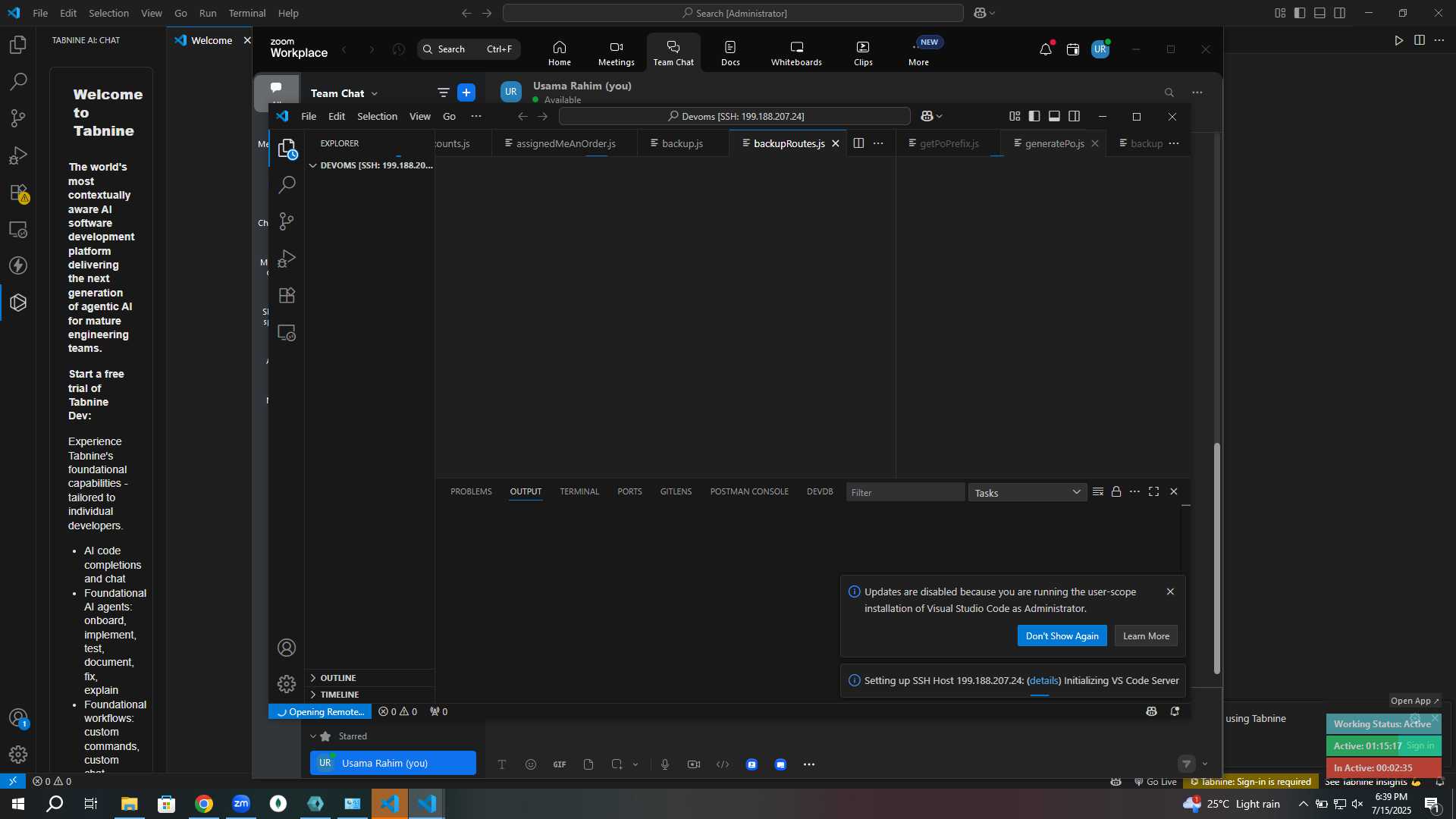
Task: Expand the OUTLINE section
Action: (369, 678)
